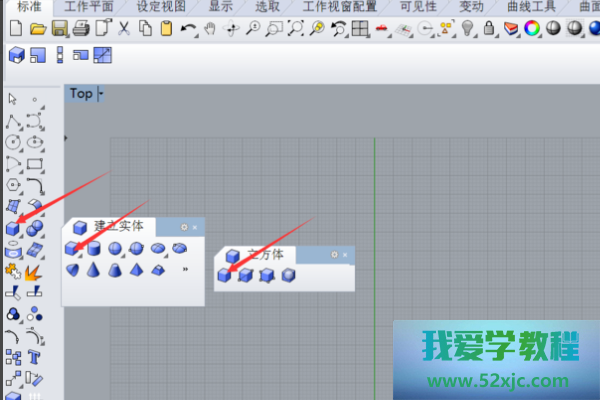Viewport: 600px width, 400px height.
Task: Select the Pan hand tool
Action: tap(211, 28)
